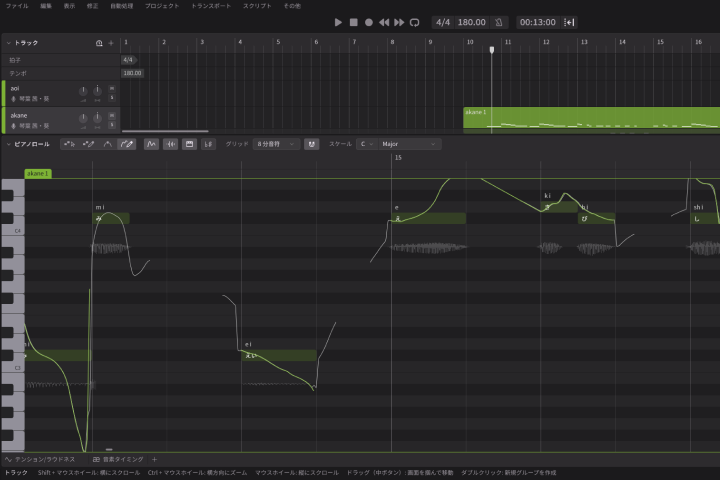The width and height of the screenshot is (720, 480).
Task: Start playback with the play button
Action: tap(338, 22)
